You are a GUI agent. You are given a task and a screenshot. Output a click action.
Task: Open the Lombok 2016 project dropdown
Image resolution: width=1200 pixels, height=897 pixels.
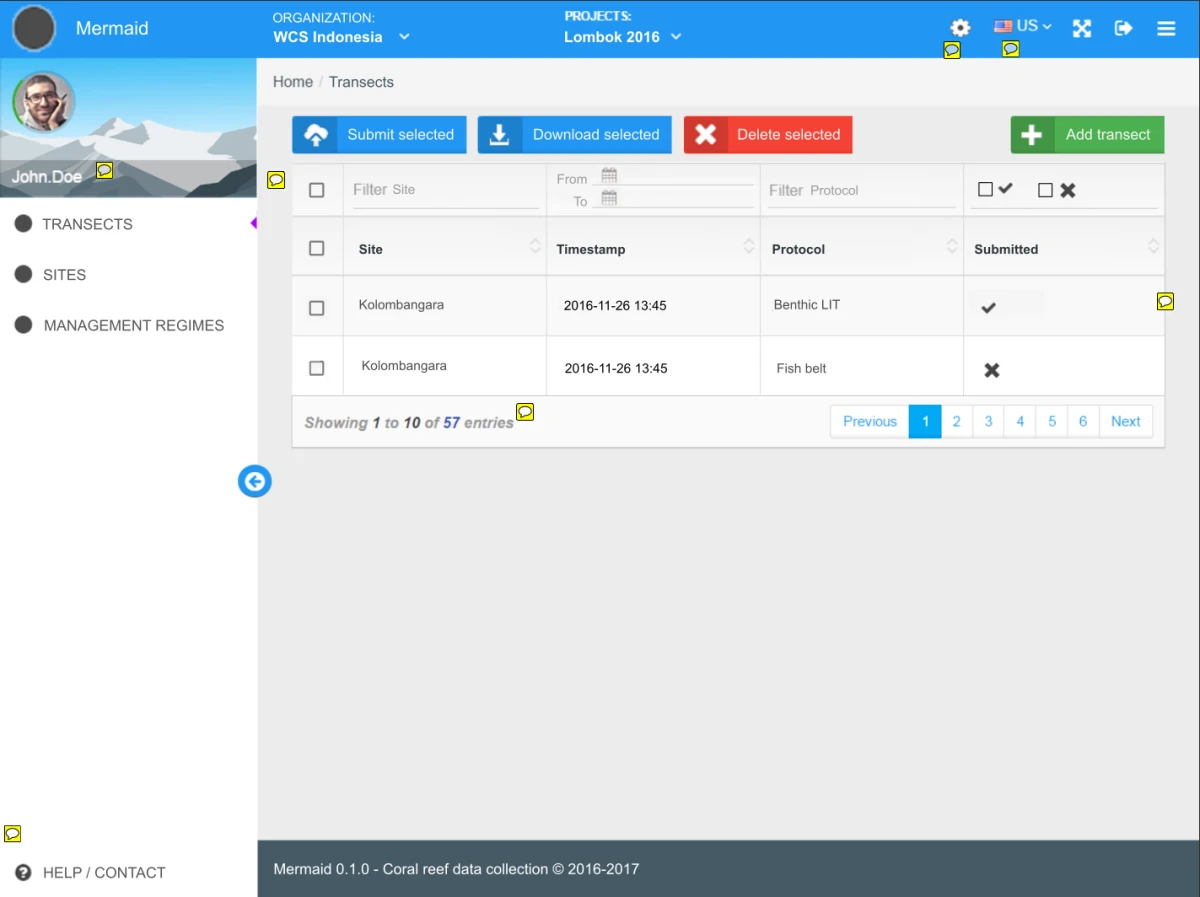[x=622, y=37]
